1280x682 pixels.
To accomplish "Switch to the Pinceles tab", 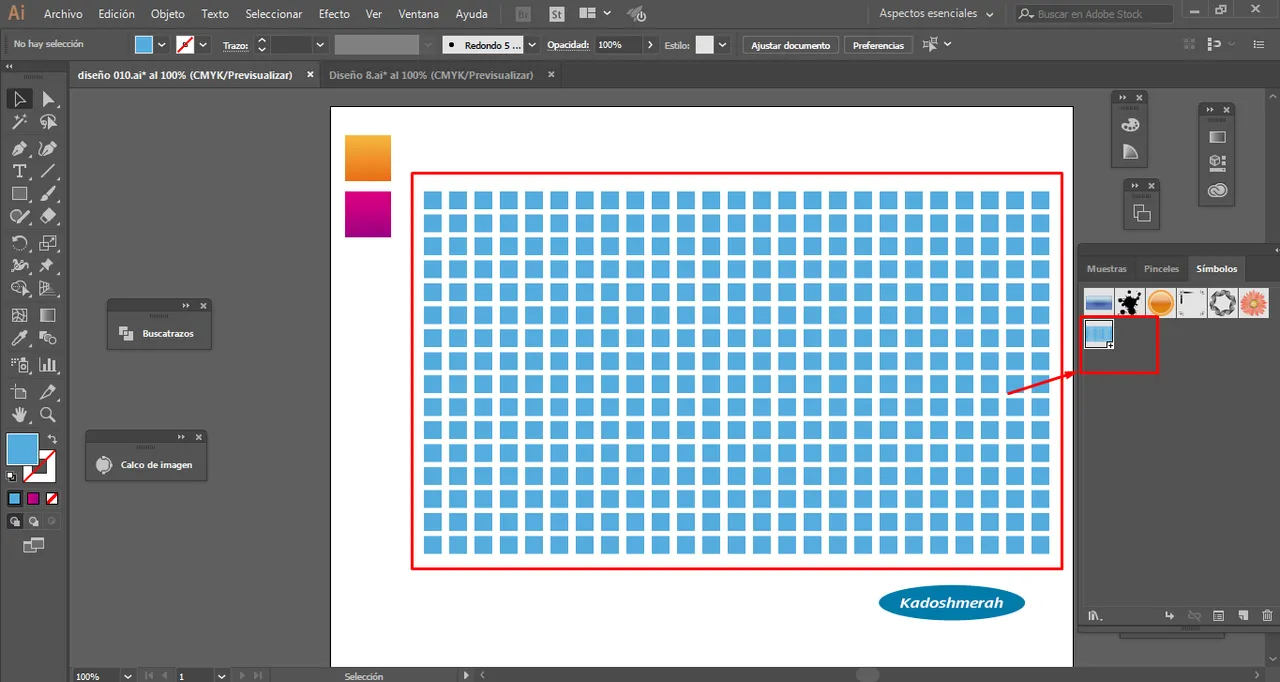I will point(1161,269).
